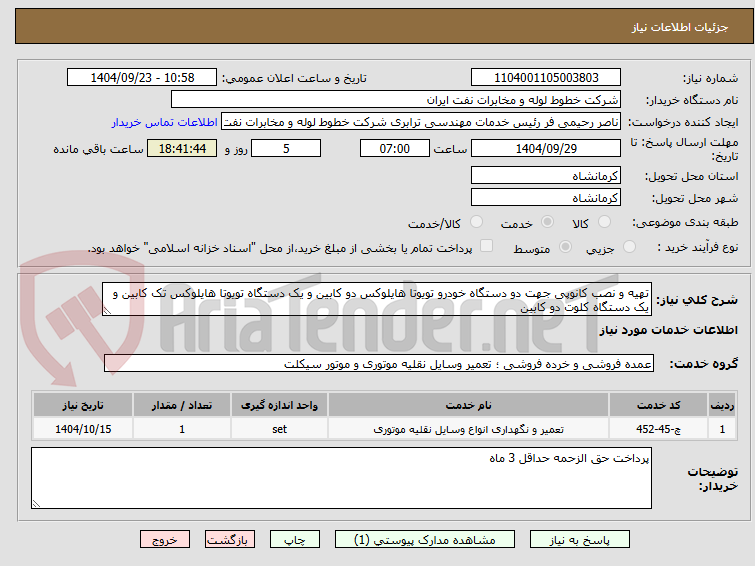Image resolution: width=755 pixels, height=566 pixels.
Task: Click the deadline time field 07:00
Action: click(395, 148)
